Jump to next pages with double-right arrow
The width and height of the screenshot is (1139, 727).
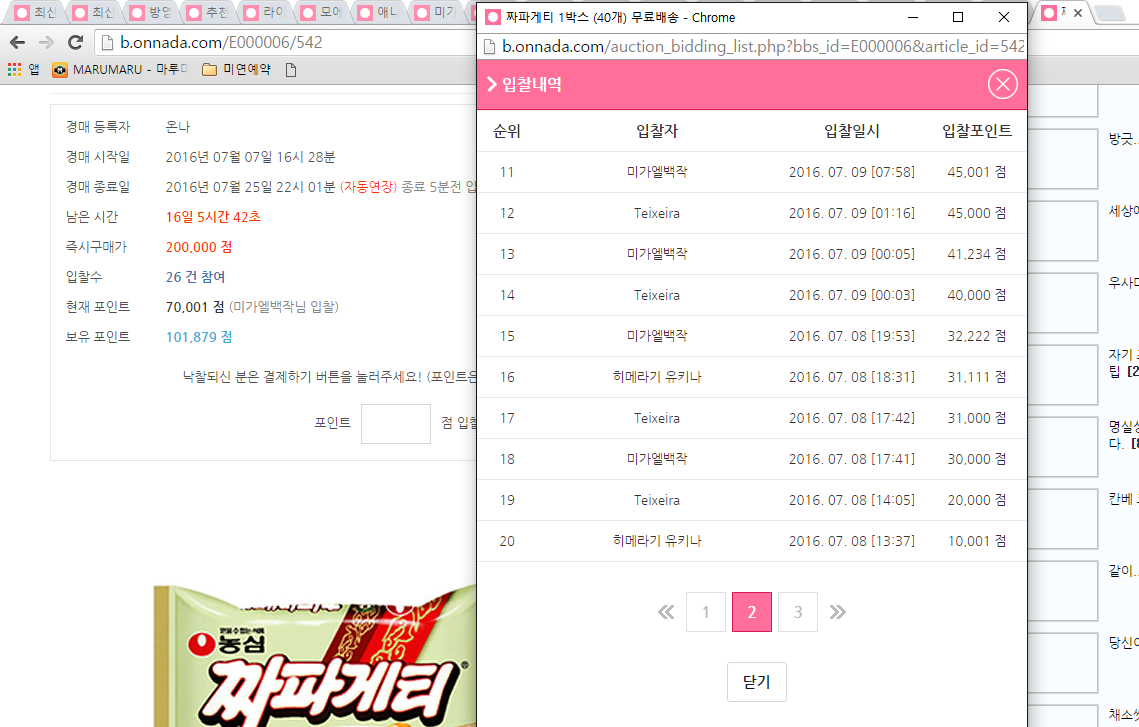click(x=838, y=612)
